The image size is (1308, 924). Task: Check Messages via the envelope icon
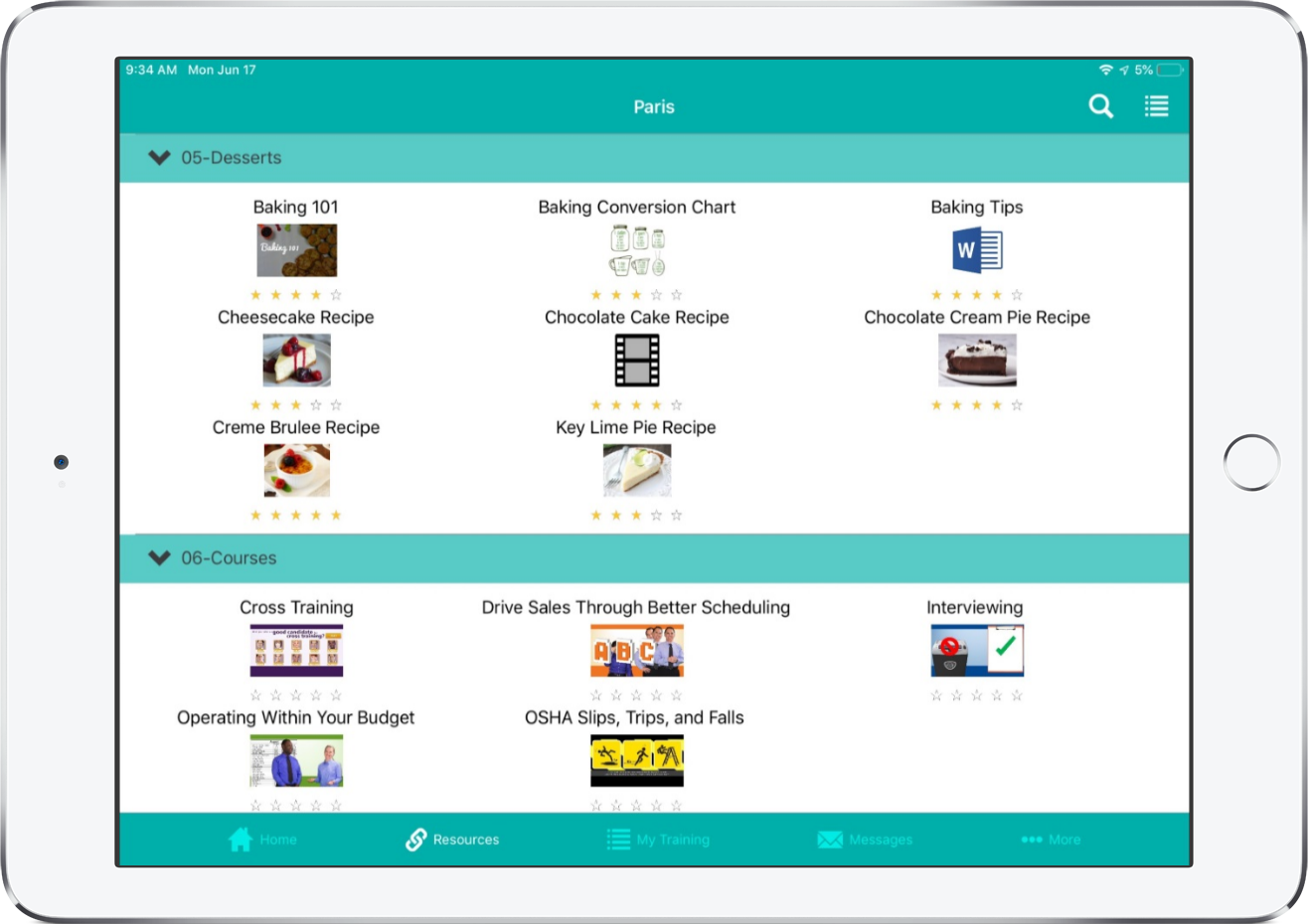(x=830, y=839)
